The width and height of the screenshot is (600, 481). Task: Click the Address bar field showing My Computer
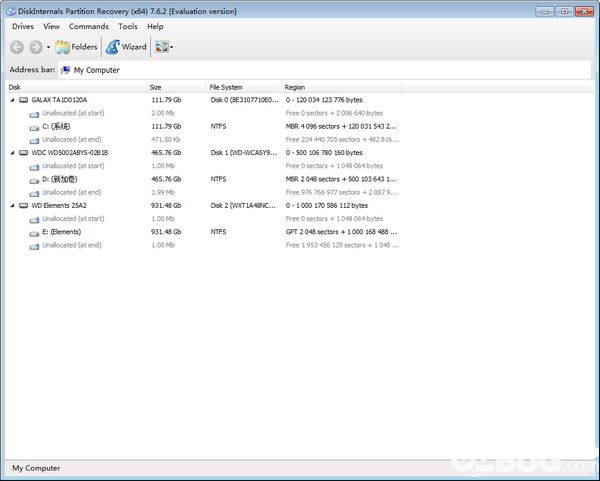pyautogui.click(x=324, y=70)
